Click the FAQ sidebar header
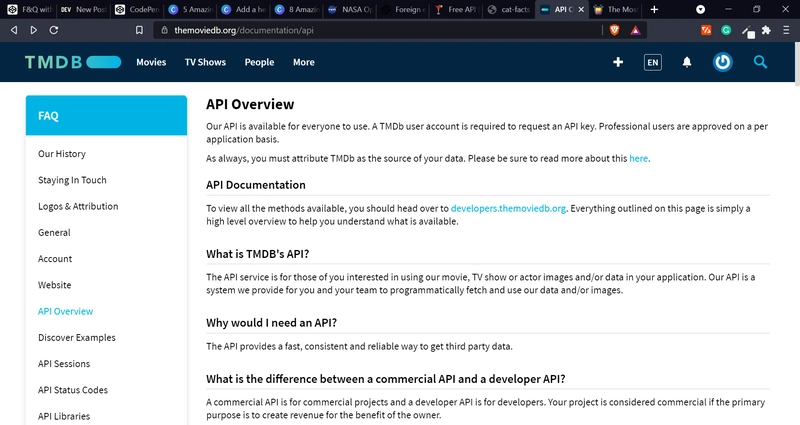The width and height of the screenshot is (800, 425). tap(106, 115)
